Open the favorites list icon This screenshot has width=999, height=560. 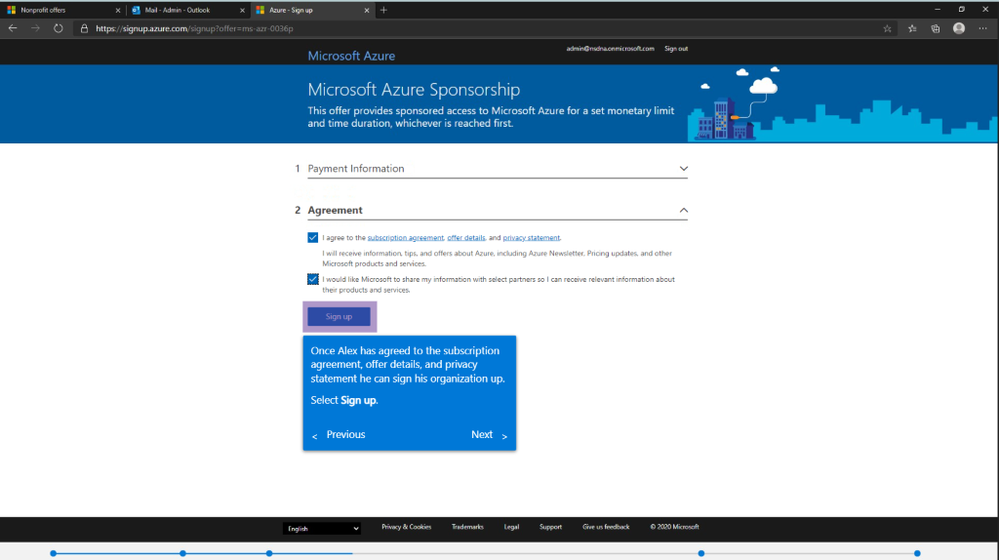(912, 29)
